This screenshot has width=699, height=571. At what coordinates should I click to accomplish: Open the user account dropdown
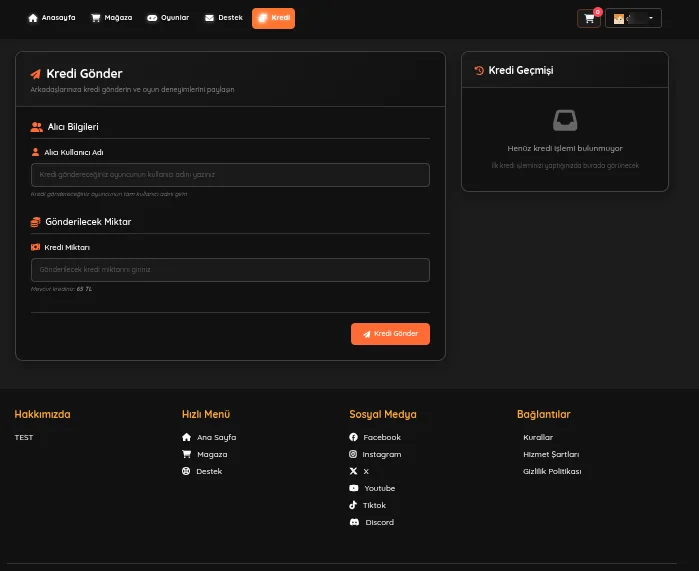click(x=633, y=18)
